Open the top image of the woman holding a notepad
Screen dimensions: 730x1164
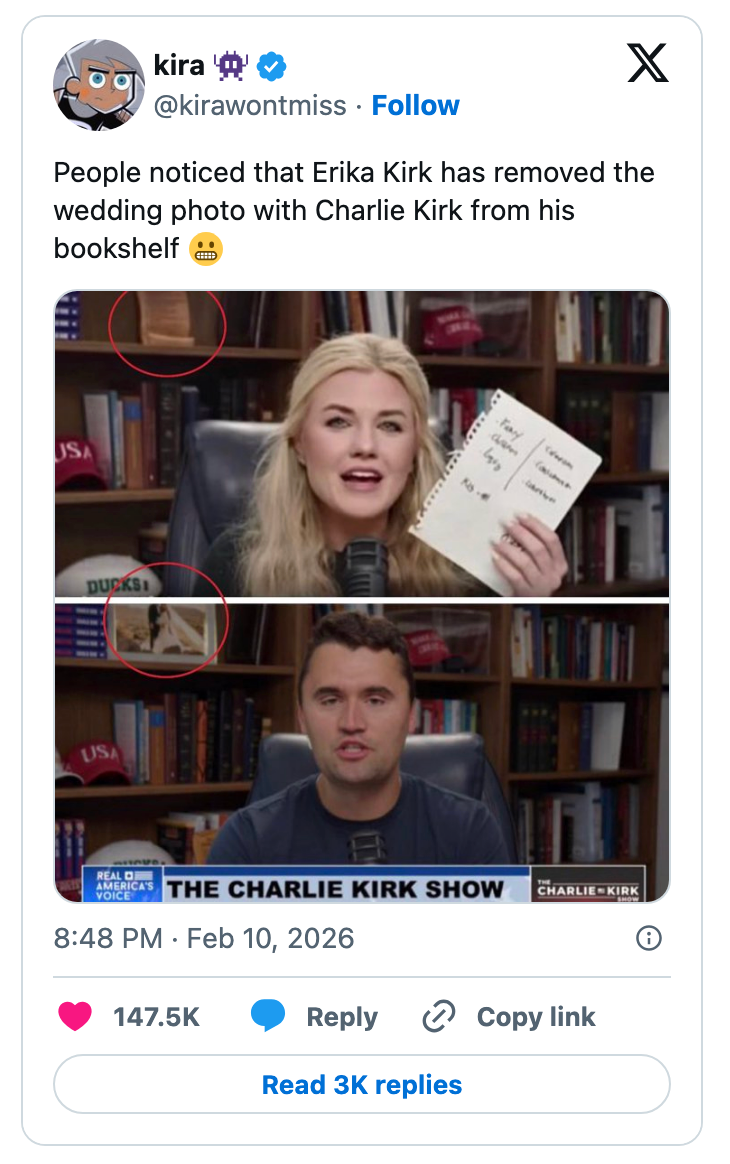point(362,443)
